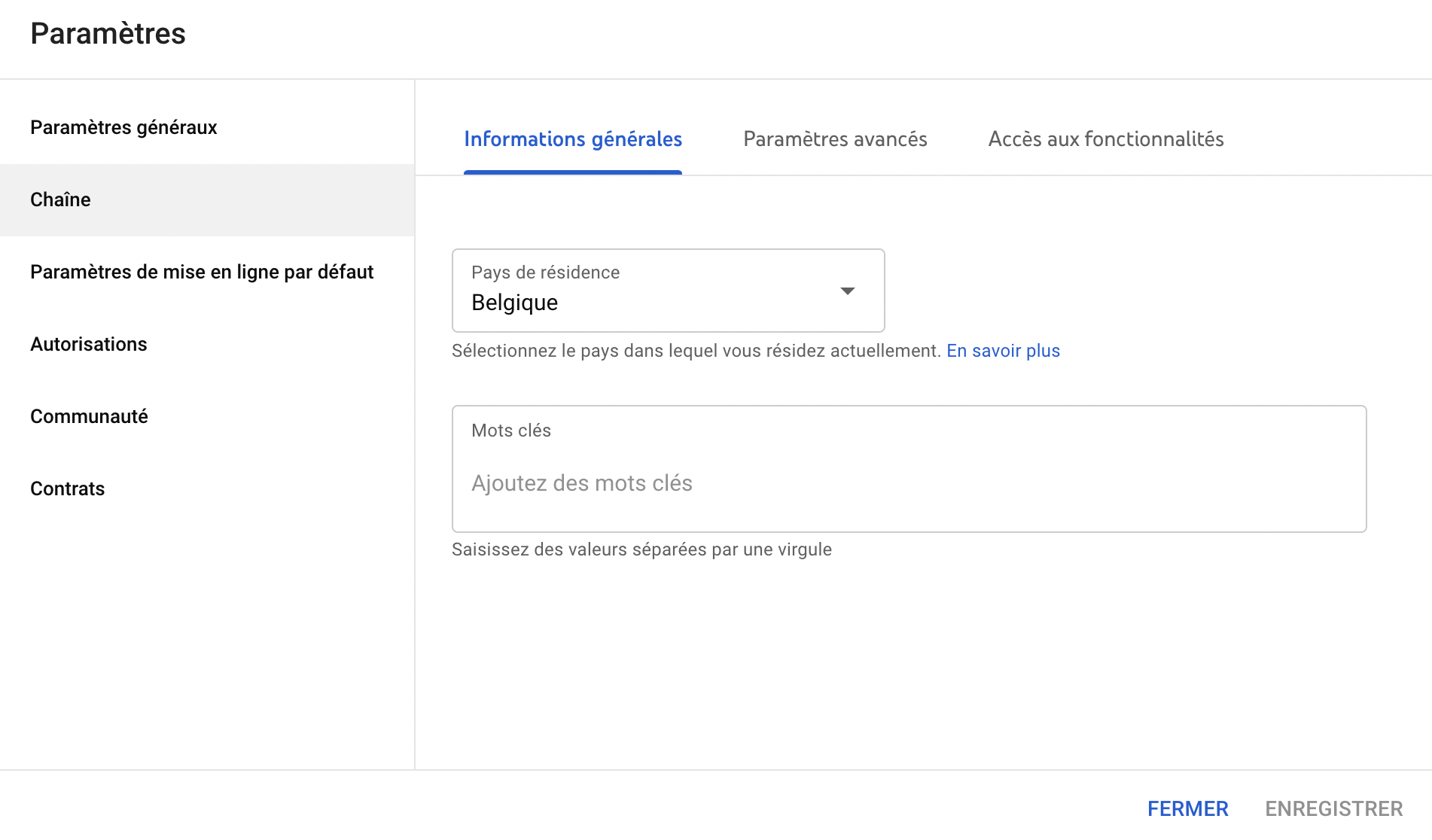Viewport: 1432px width, 840px height.
Task: Go to Autorisations settings
Action: click(x=207, y=345)
